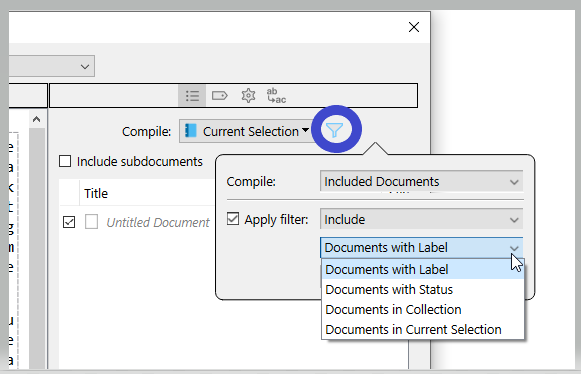Choose Documents with Label option
Viewport: 581px width, 374px height.
(x=423, y=269)
